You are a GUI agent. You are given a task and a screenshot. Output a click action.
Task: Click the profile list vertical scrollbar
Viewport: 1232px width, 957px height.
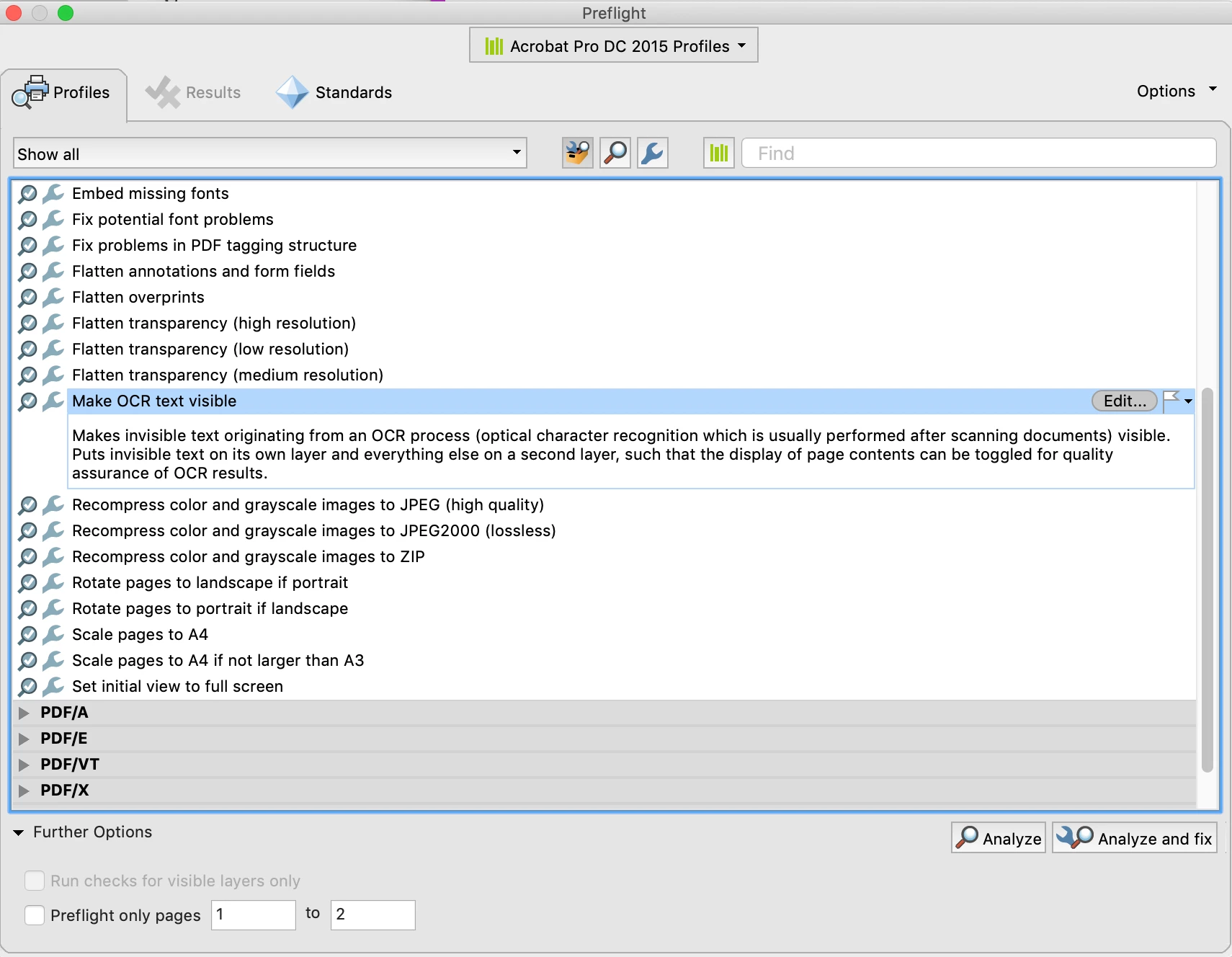(x=1208, y=580)
